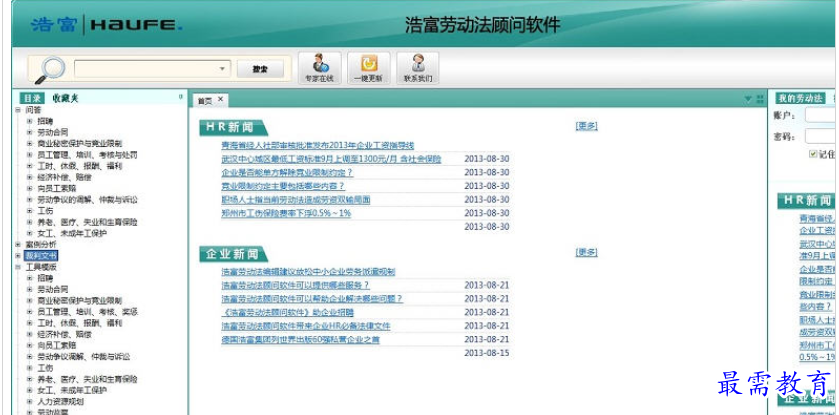Screen dimensions: 839x415
Task: Open the 更多 link beside 企业新闻
Action: pyautogui.click(x=586, y=252)
